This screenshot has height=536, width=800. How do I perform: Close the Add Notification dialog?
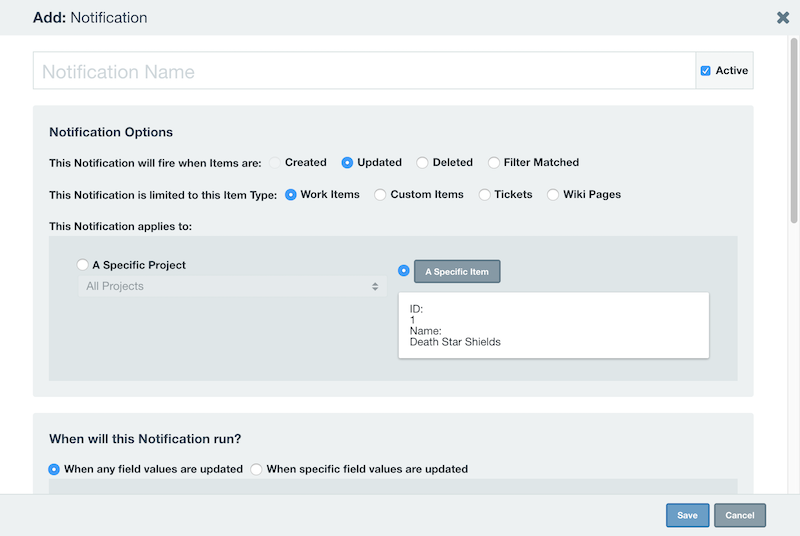click(783, 18)
